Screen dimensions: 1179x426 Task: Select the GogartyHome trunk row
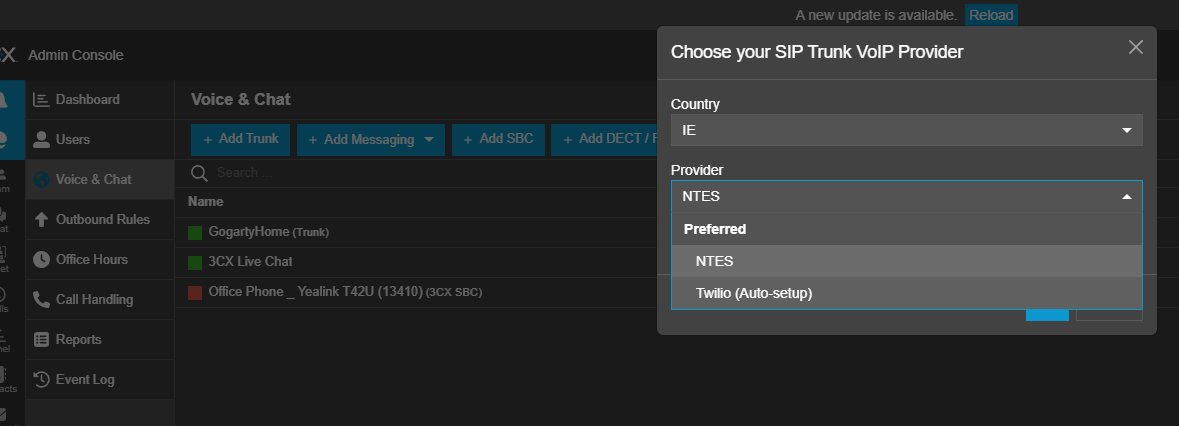[269, 232]
